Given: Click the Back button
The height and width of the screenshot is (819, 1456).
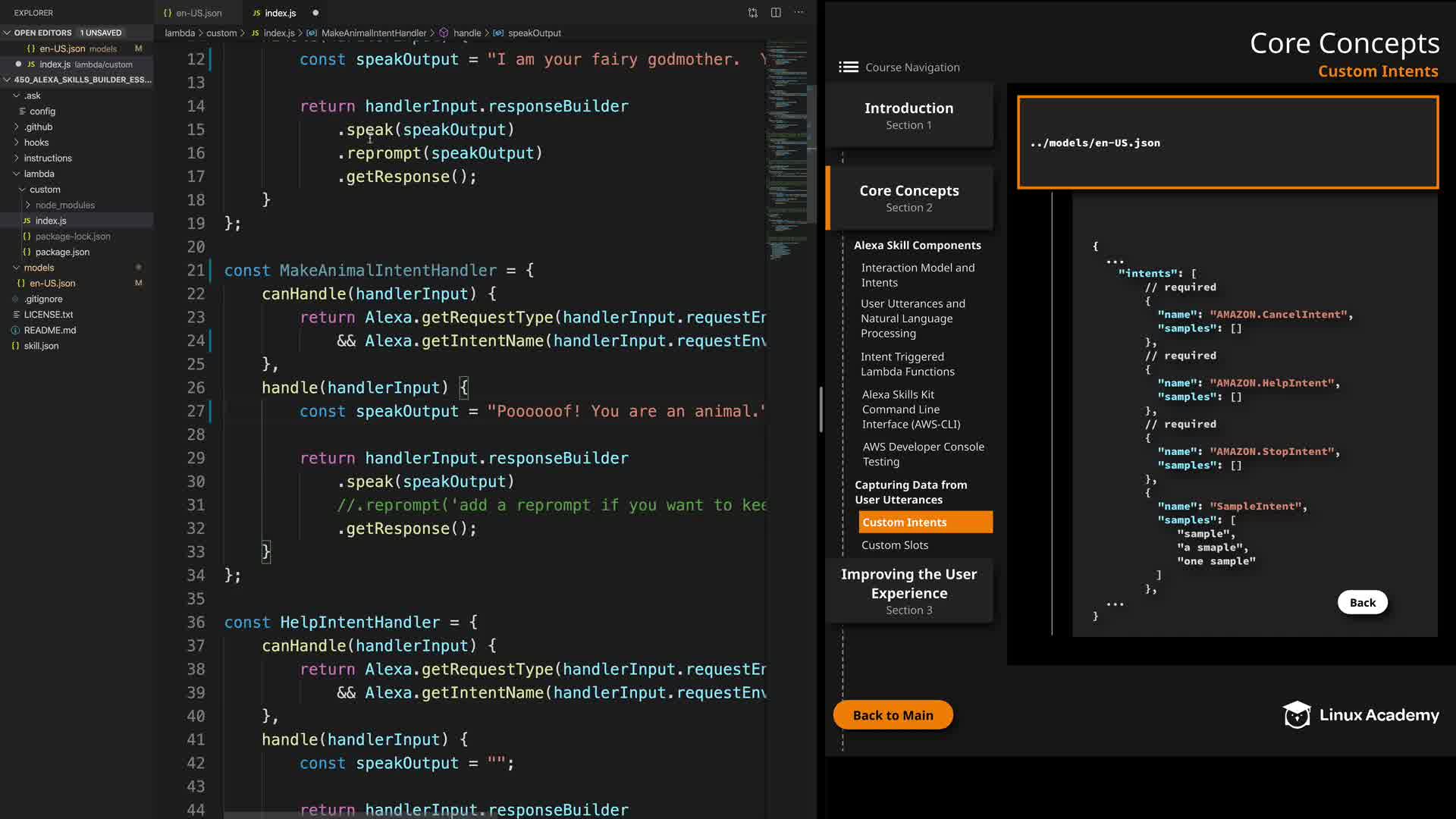Looking at the screenshot, I should [1362, 603].
